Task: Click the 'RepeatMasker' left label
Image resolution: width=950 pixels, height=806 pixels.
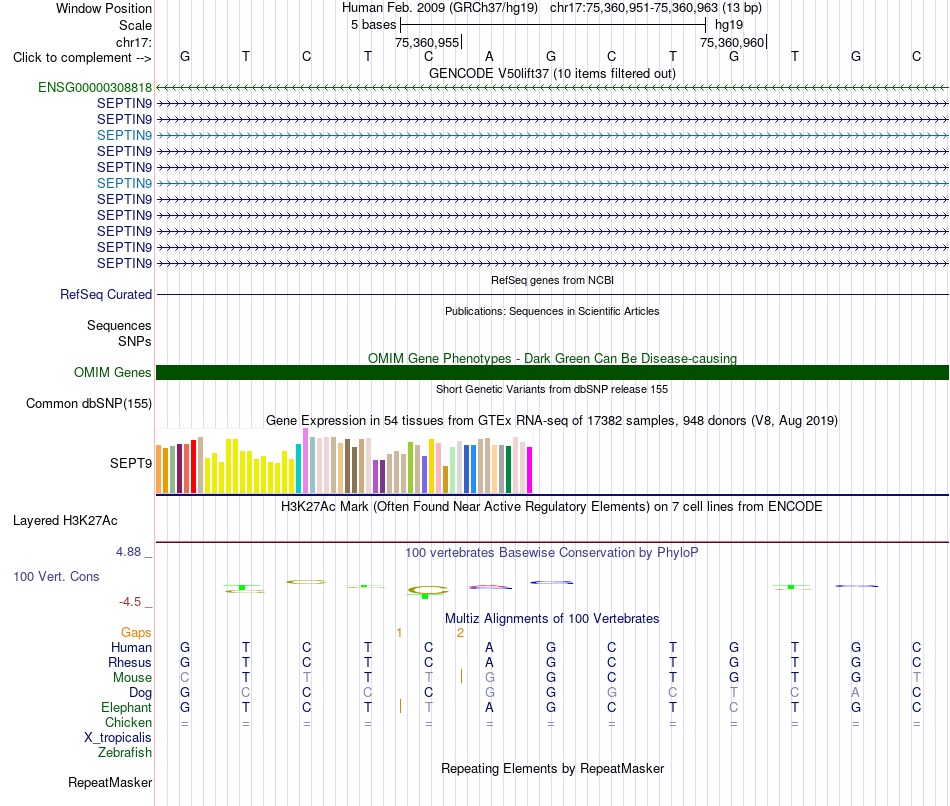Action: pos(110,783)
